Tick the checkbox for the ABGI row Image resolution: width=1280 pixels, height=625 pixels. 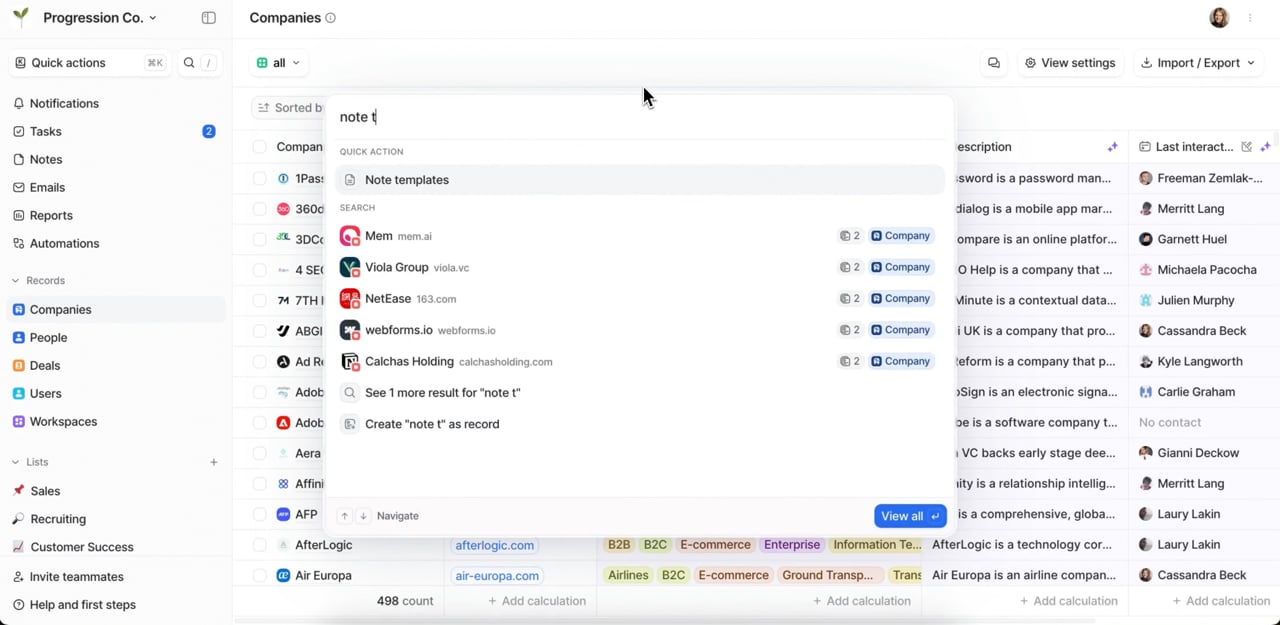(x=260, y=331)
